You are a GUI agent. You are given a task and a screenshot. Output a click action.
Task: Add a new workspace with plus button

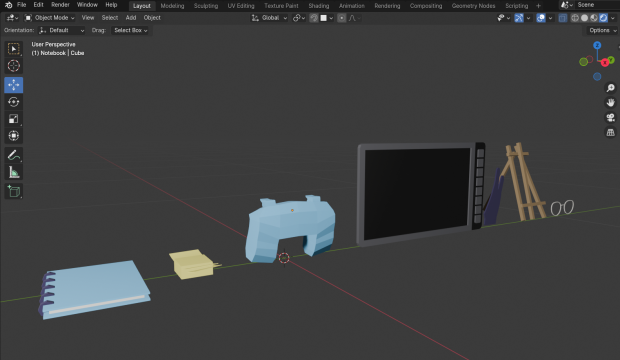[x=538, y=6]
